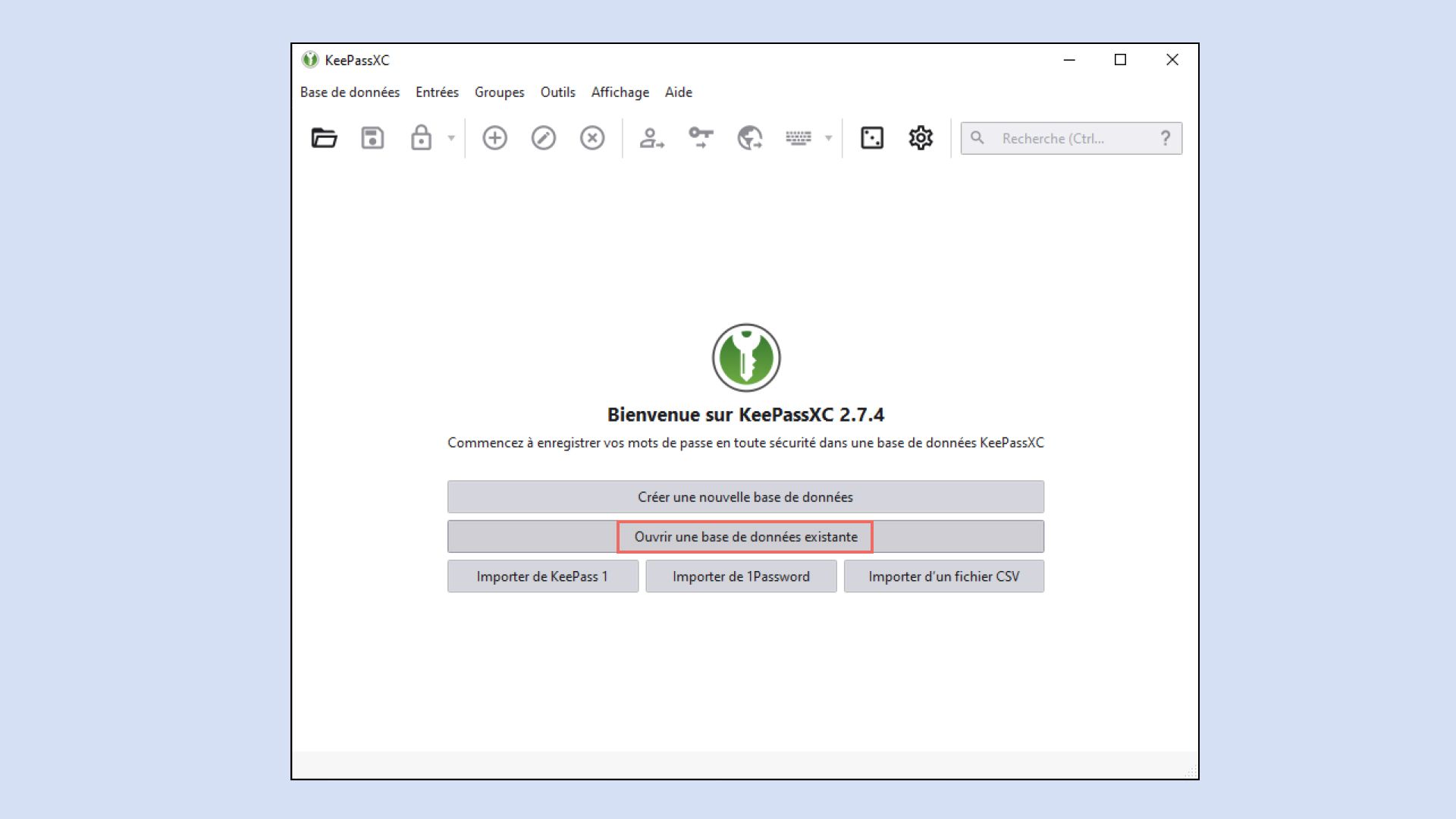Delete an entry with the circled X icon
The height and width of the screenshot is (819, 1456).
(x=592, y=138)
